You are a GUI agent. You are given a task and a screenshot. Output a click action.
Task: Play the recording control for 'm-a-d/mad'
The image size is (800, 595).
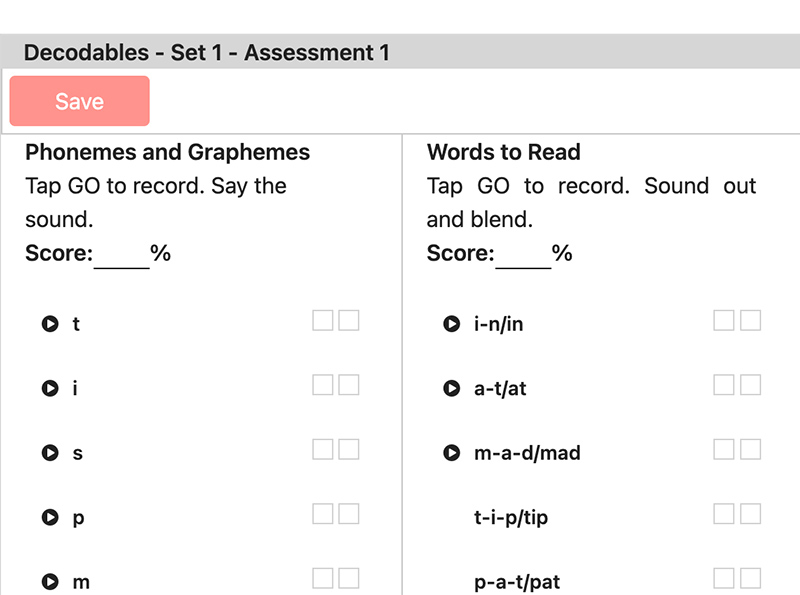click(452, 452)
